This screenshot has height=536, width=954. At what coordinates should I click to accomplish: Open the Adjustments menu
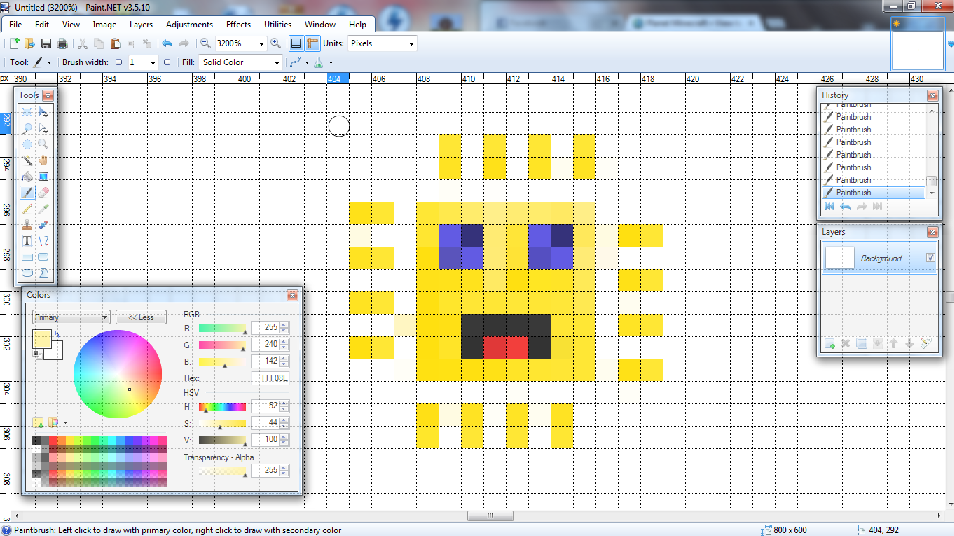point(189,24)
